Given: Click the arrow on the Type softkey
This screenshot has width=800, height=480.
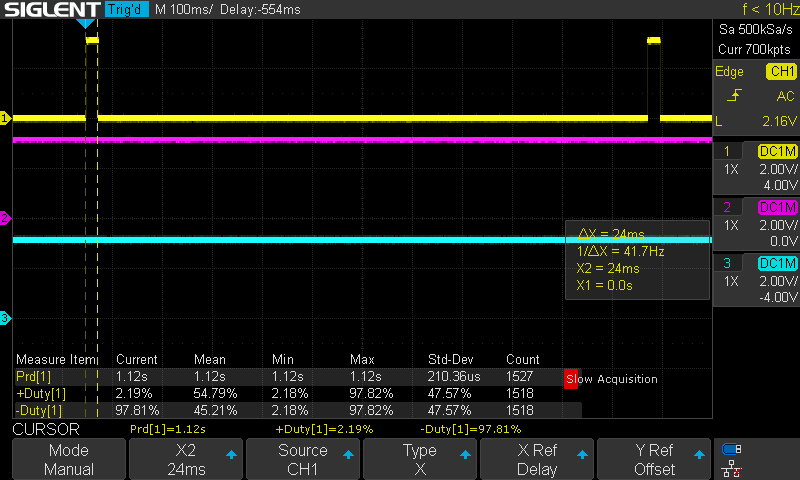Looking at the screenshot, I should (465, 454).
